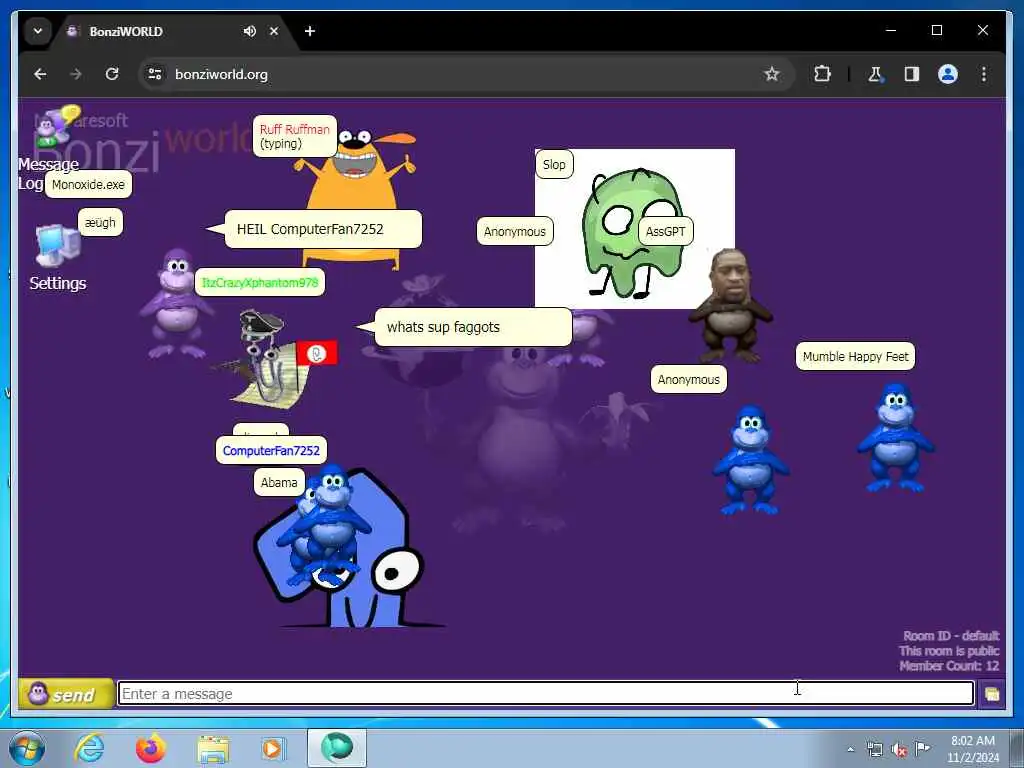1024x768 pixels.
Task: Launch Firefox from the taskbar
Action: [150, 748]
